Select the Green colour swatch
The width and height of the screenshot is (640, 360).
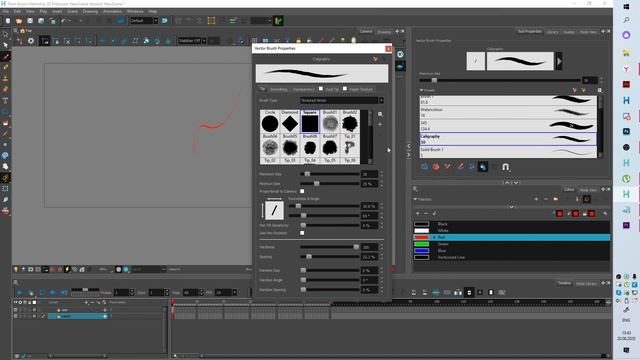[x=421, y=244]
